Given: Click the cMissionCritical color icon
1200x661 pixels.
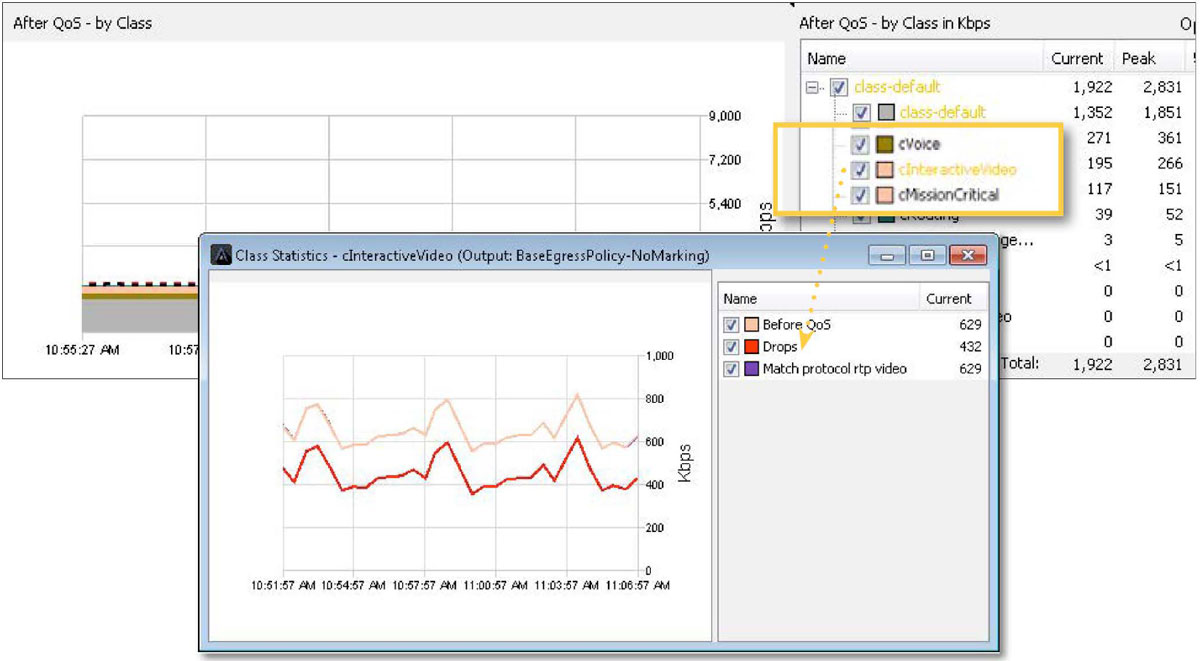Looking at the screenshot, I should pos(885,195).
